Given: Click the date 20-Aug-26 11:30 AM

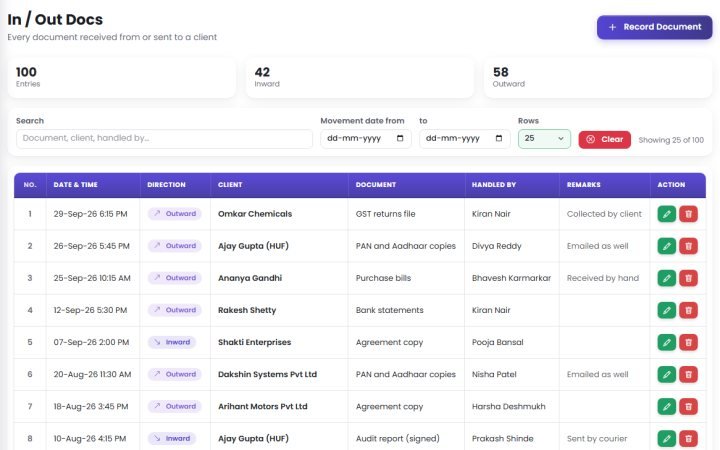Looking at the screenshot, I should coord(92,375).
